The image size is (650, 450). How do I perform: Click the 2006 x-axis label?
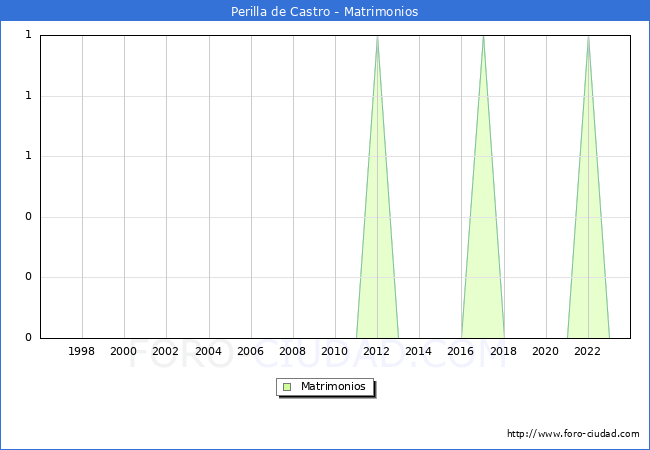[251, 352]
